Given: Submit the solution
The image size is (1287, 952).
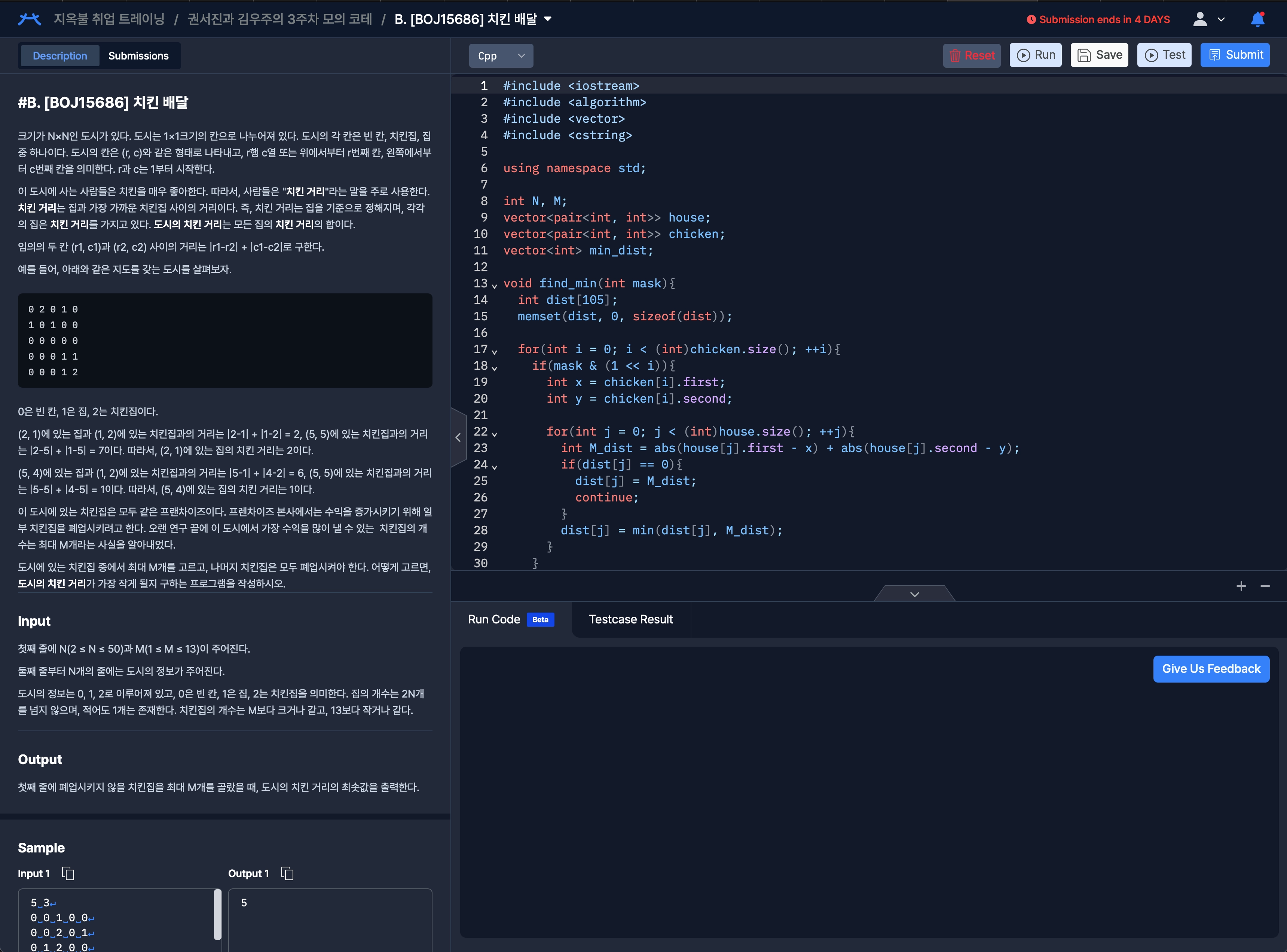Looking at the screenshot, I should [x=1235, y=55].
